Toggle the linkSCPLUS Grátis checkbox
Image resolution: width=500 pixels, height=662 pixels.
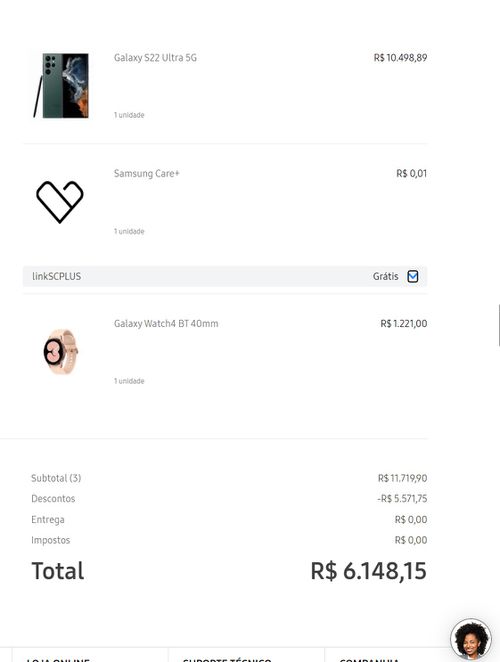tap(413, 276)
